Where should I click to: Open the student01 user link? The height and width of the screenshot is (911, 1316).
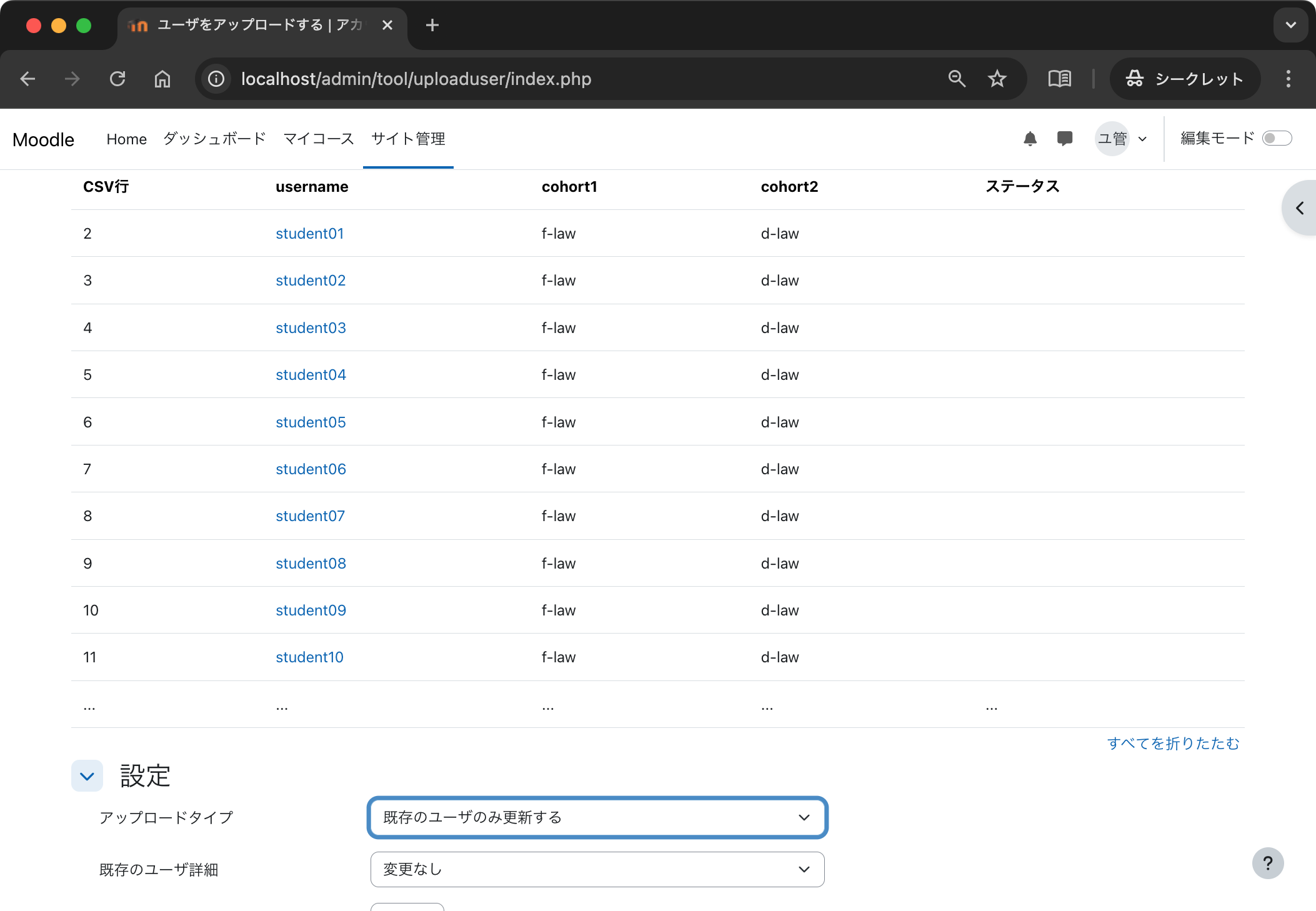click(x=310, y=233)
